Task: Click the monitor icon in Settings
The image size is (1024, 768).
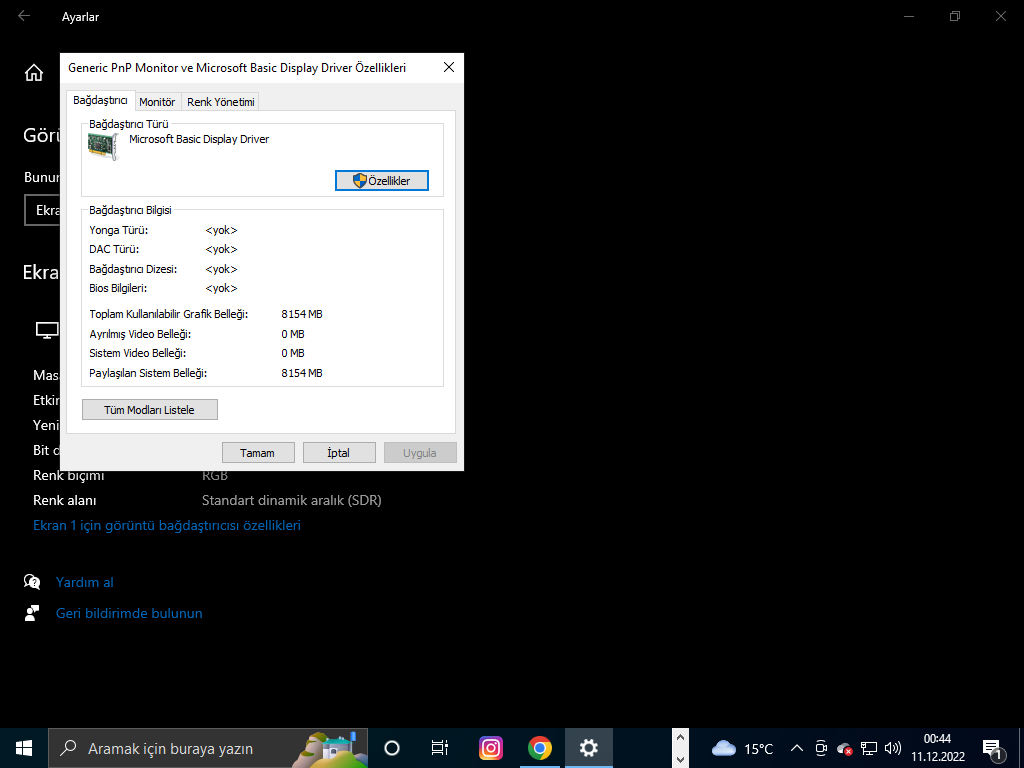Action: point(47,330)
